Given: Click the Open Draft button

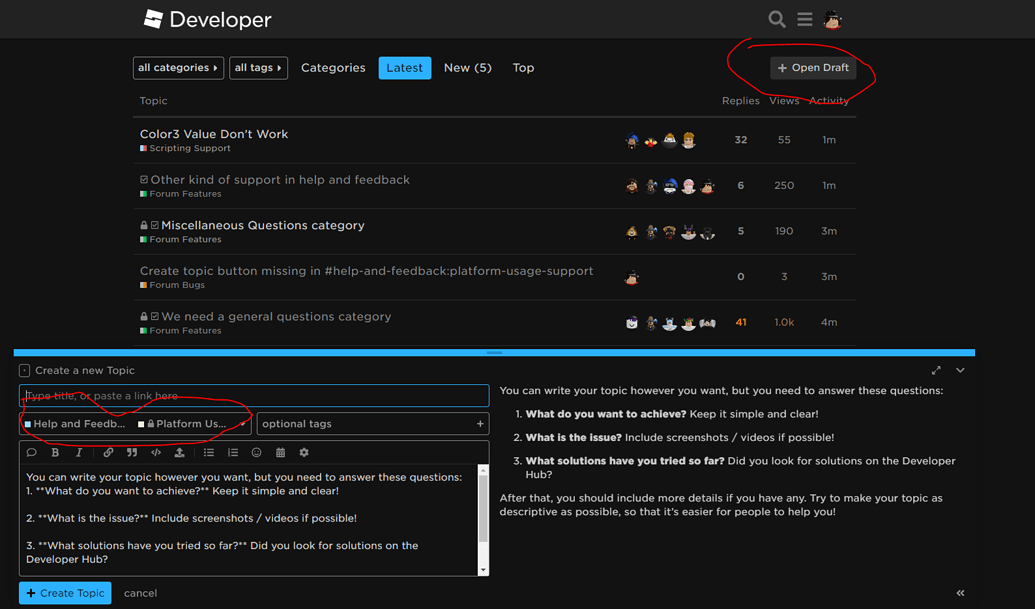Looking at the screenshot, I should point(812,68).
